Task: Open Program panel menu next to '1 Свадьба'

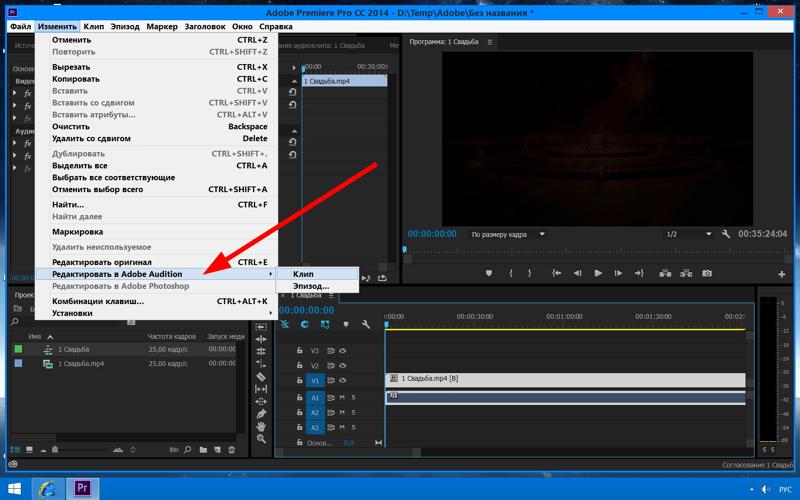Action: (x=490, y=42)
